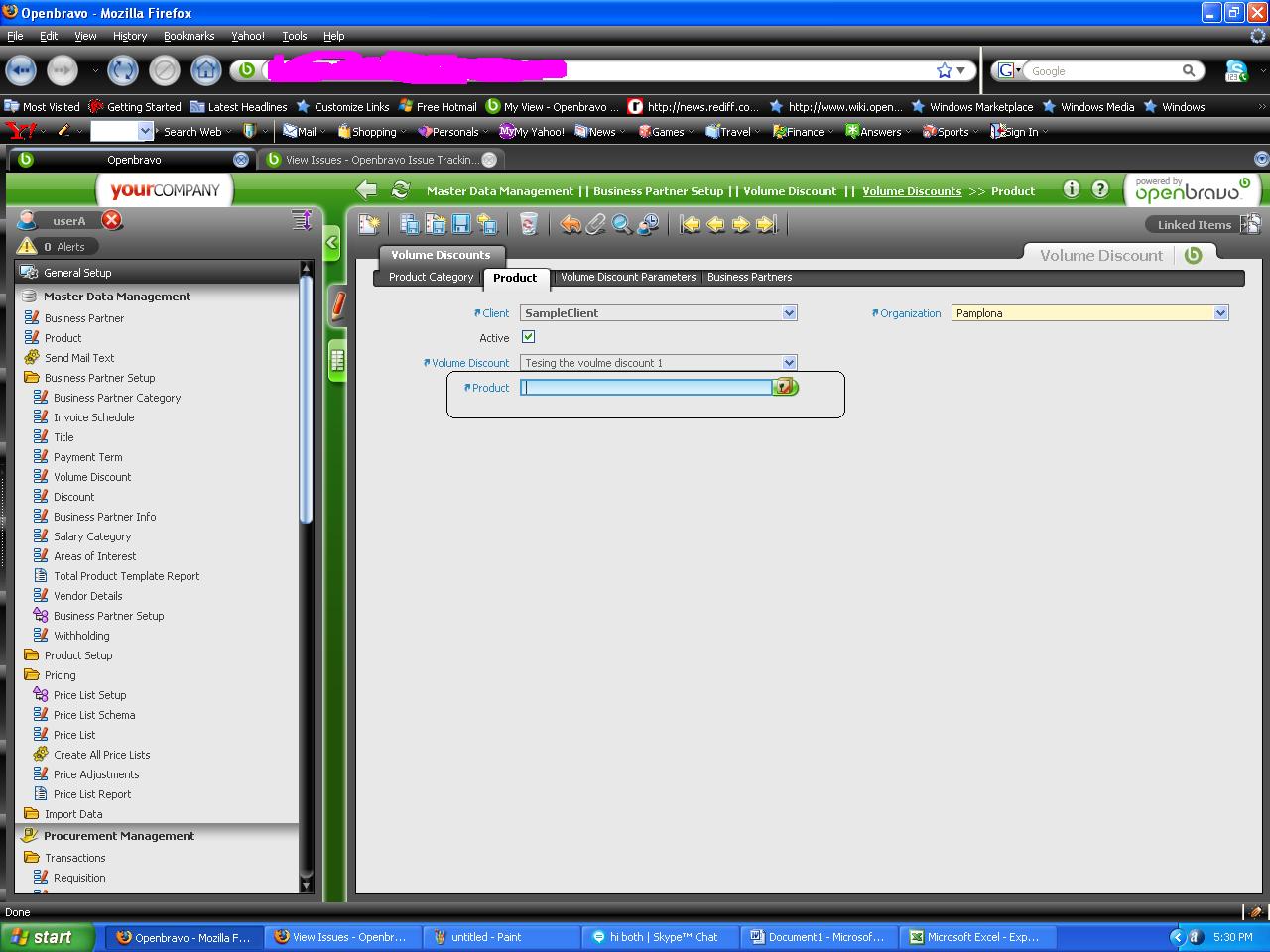Click the red logout icon beside userA

point(112,220)
